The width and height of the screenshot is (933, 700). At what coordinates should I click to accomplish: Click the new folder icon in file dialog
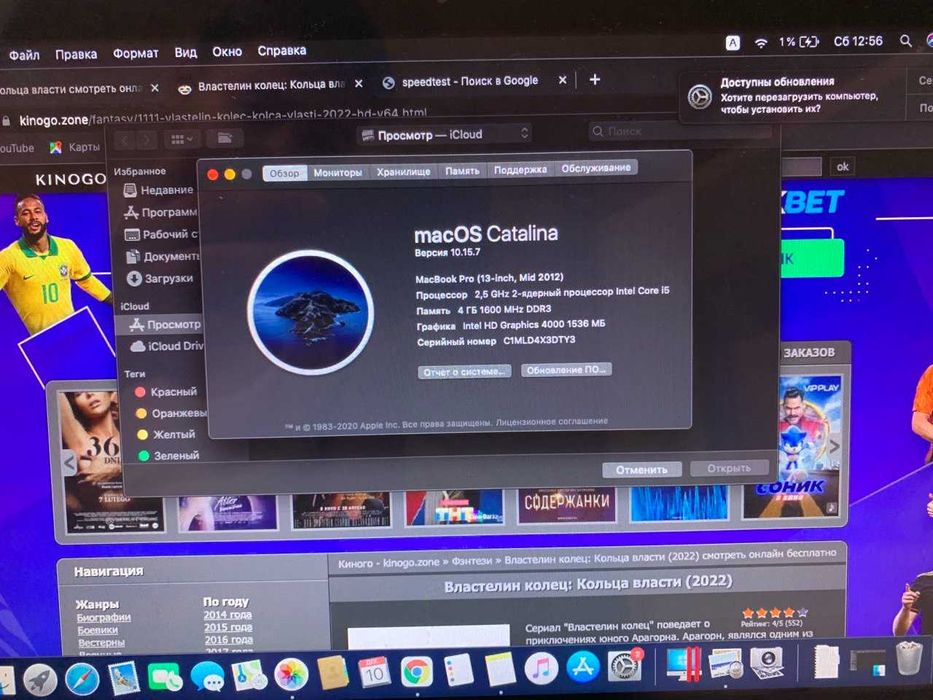224,139
